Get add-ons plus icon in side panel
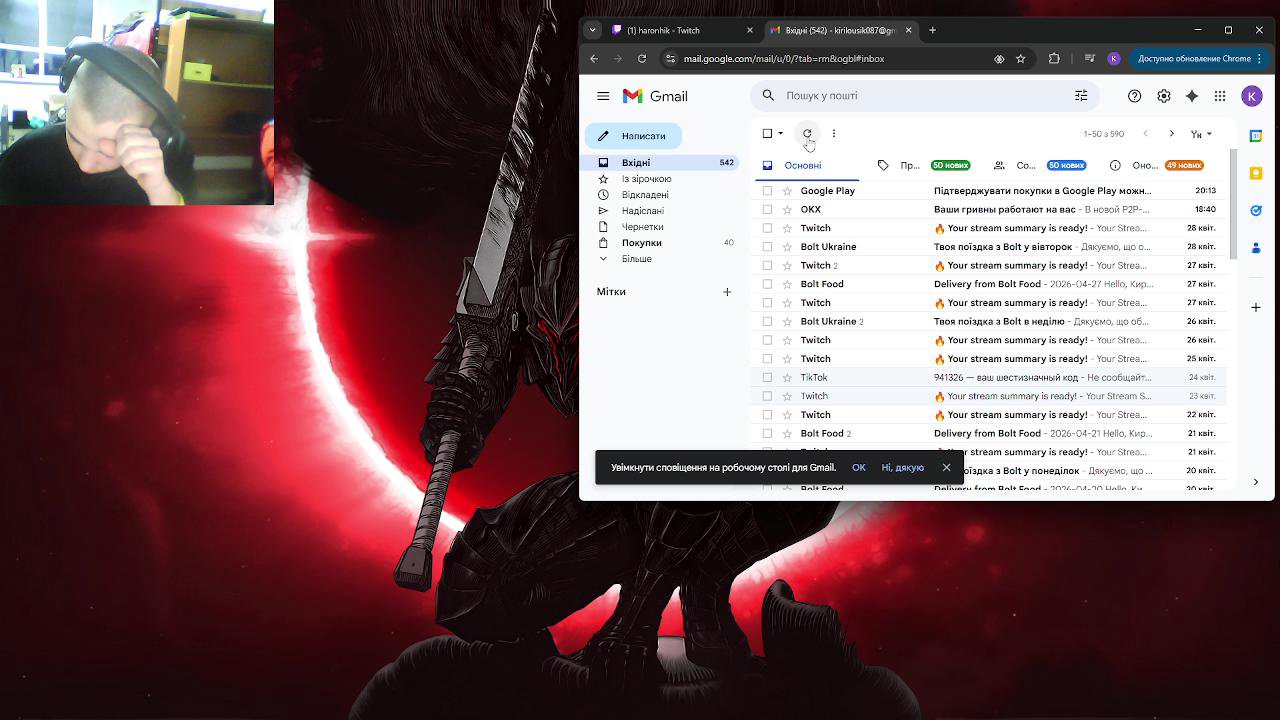1280x720 pixels. click(1256, 307)
